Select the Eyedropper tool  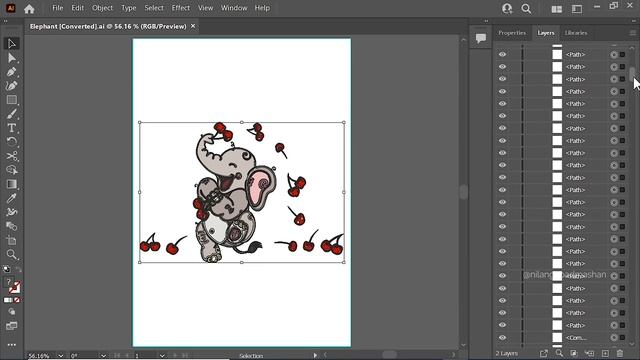point(12,198)
